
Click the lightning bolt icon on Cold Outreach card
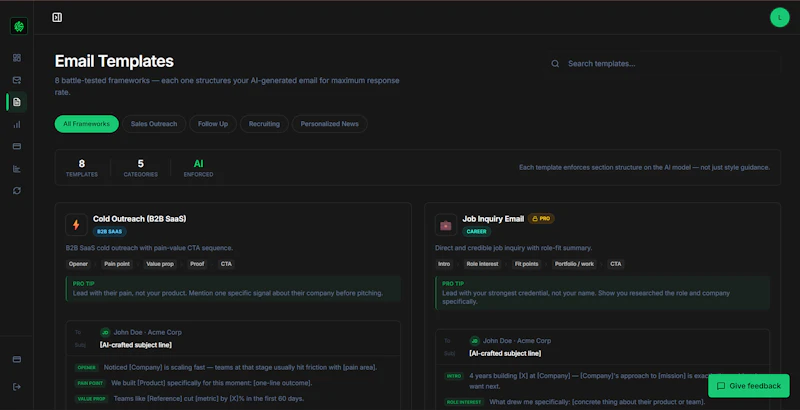click(x=76, y=225)
